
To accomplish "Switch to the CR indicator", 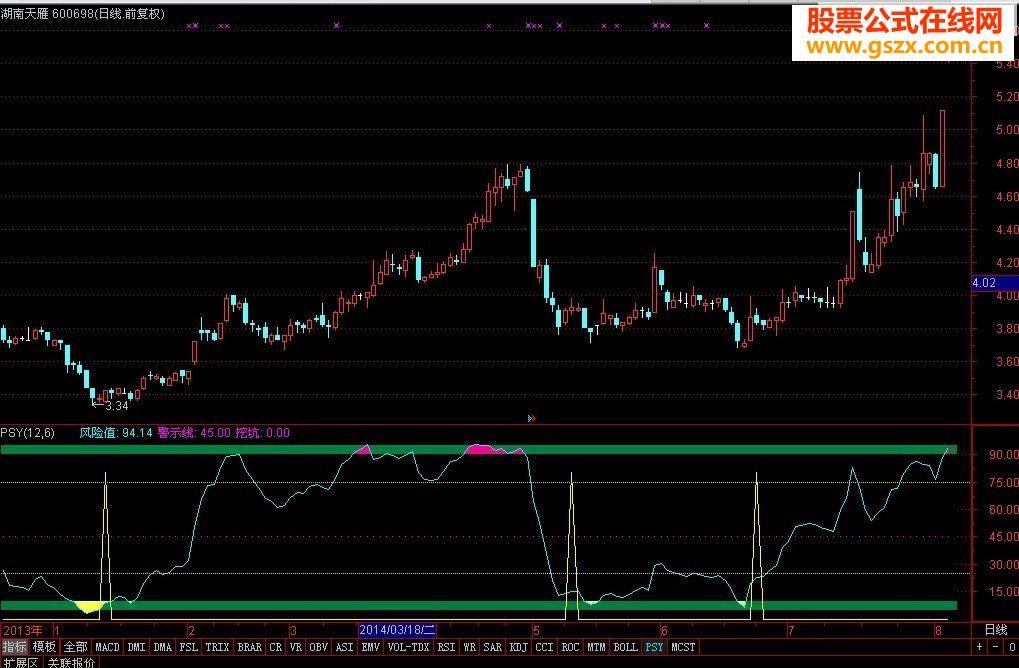I will point(276,647).
